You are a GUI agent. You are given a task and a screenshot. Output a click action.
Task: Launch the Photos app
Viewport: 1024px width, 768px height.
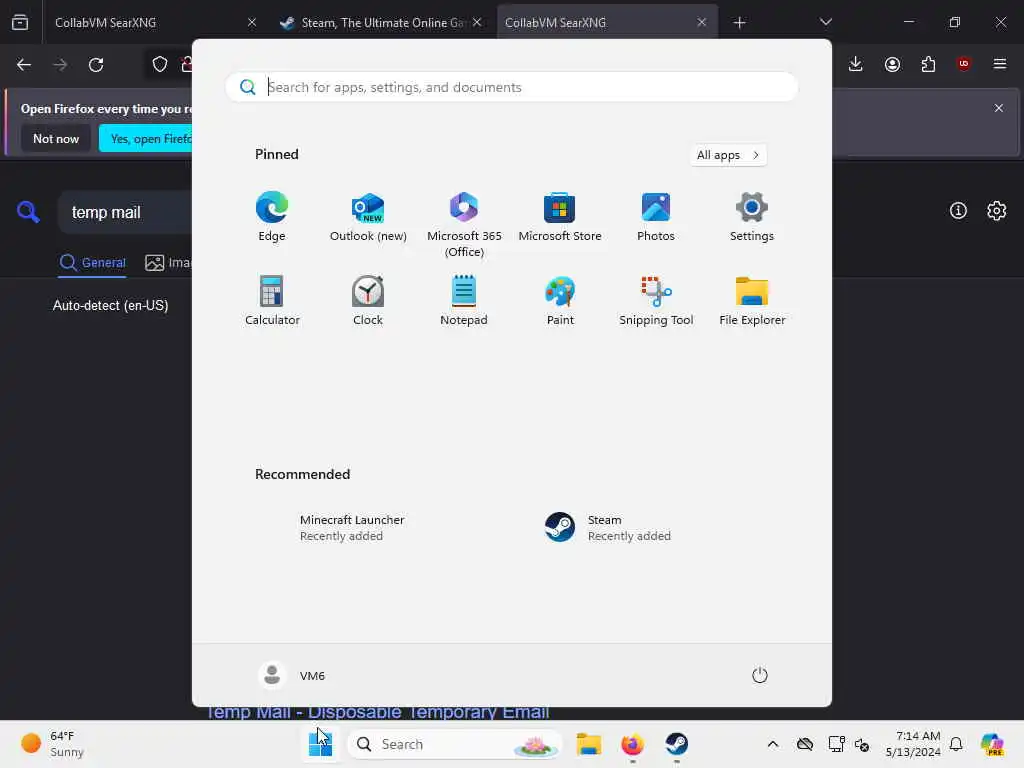click(656, 216)
